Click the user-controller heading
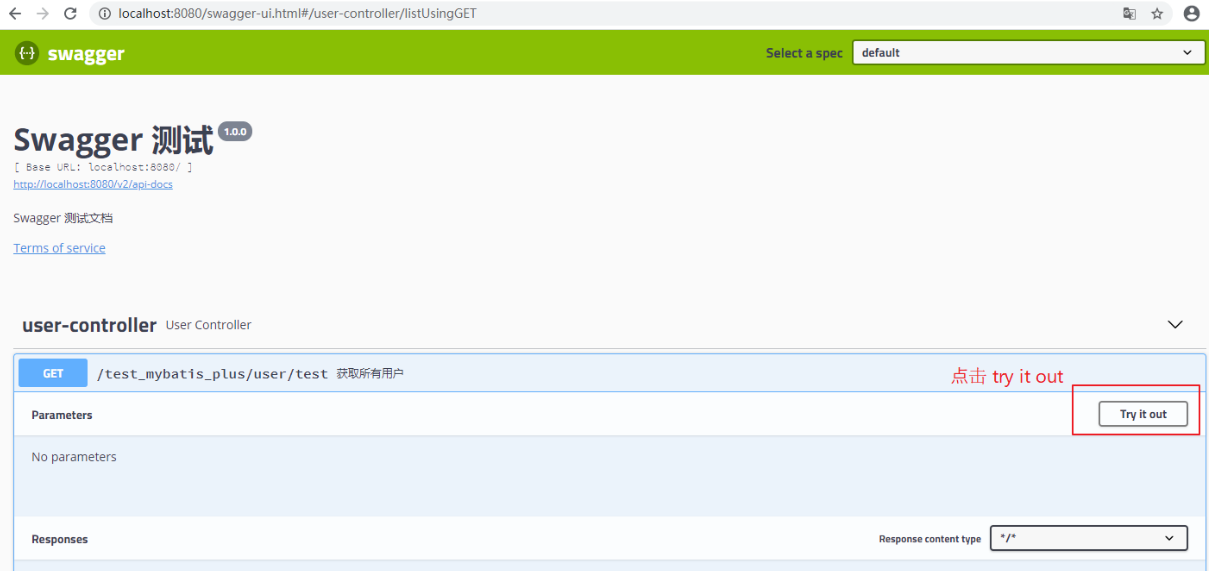Screen dimensions: 1209x571 89,325
